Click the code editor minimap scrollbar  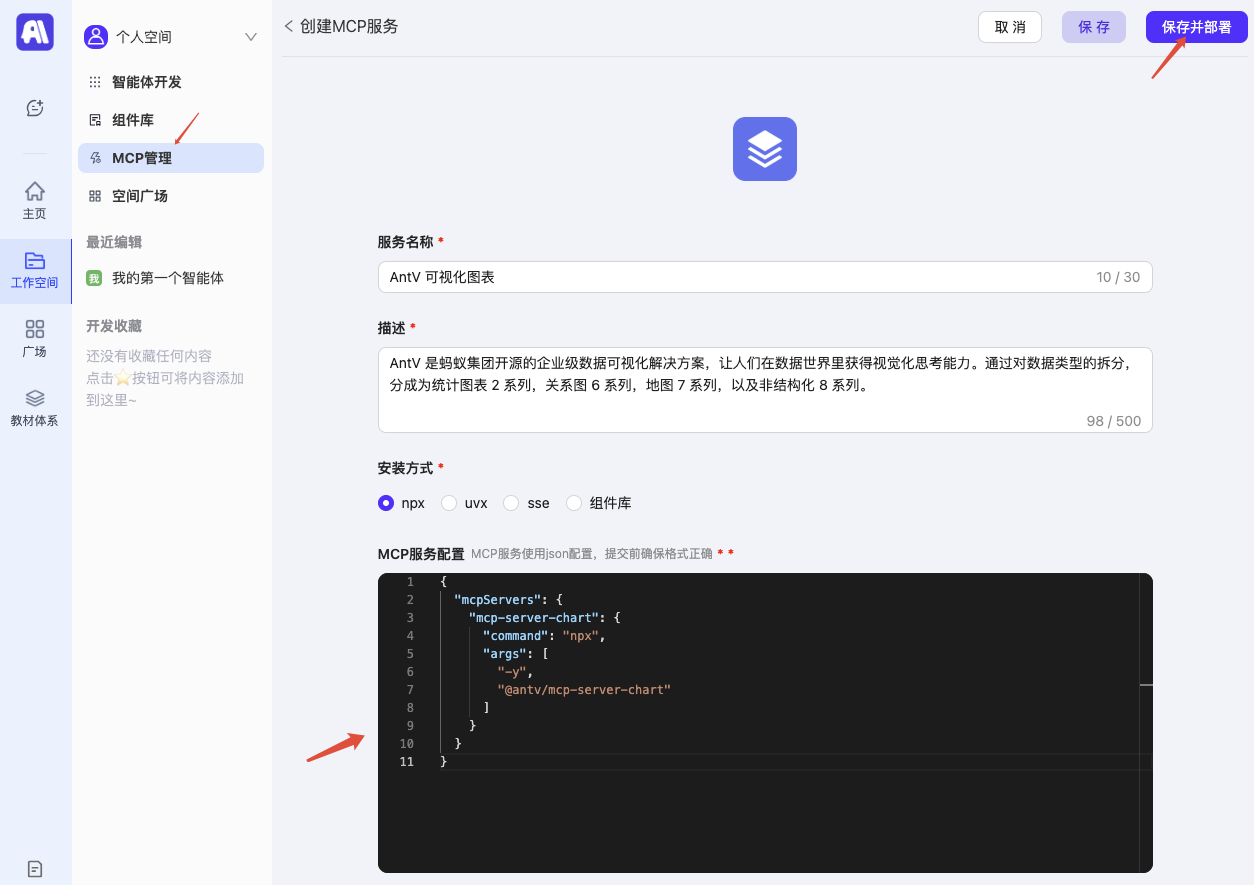point(1146,723)
